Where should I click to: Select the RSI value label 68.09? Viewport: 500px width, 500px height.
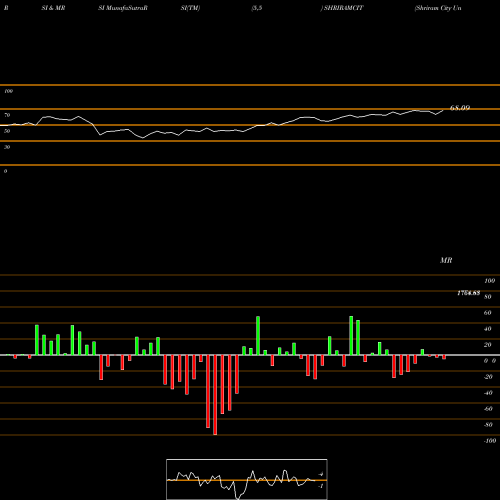(460, 108)
